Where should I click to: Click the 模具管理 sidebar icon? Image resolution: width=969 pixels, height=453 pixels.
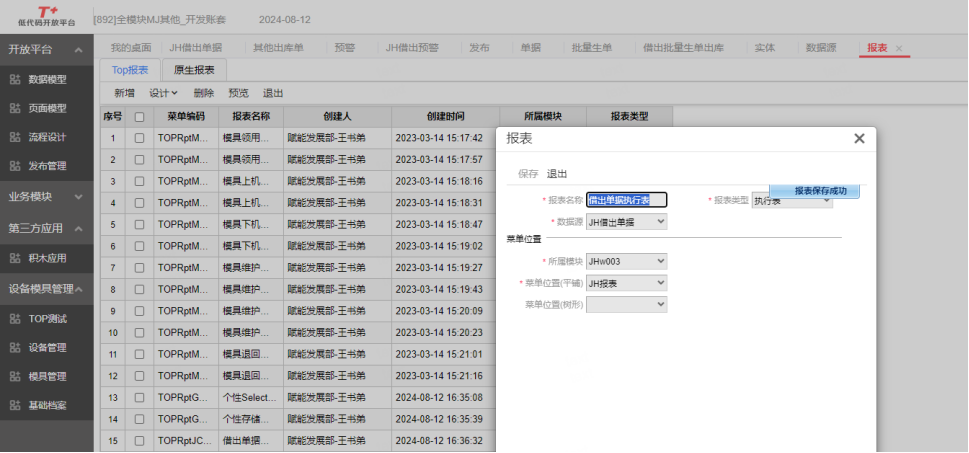[x=15, y=376]
